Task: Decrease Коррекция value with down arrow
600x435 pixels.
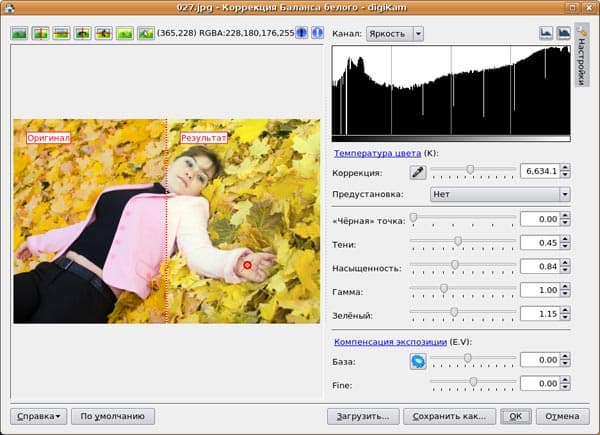Action: 565,175
